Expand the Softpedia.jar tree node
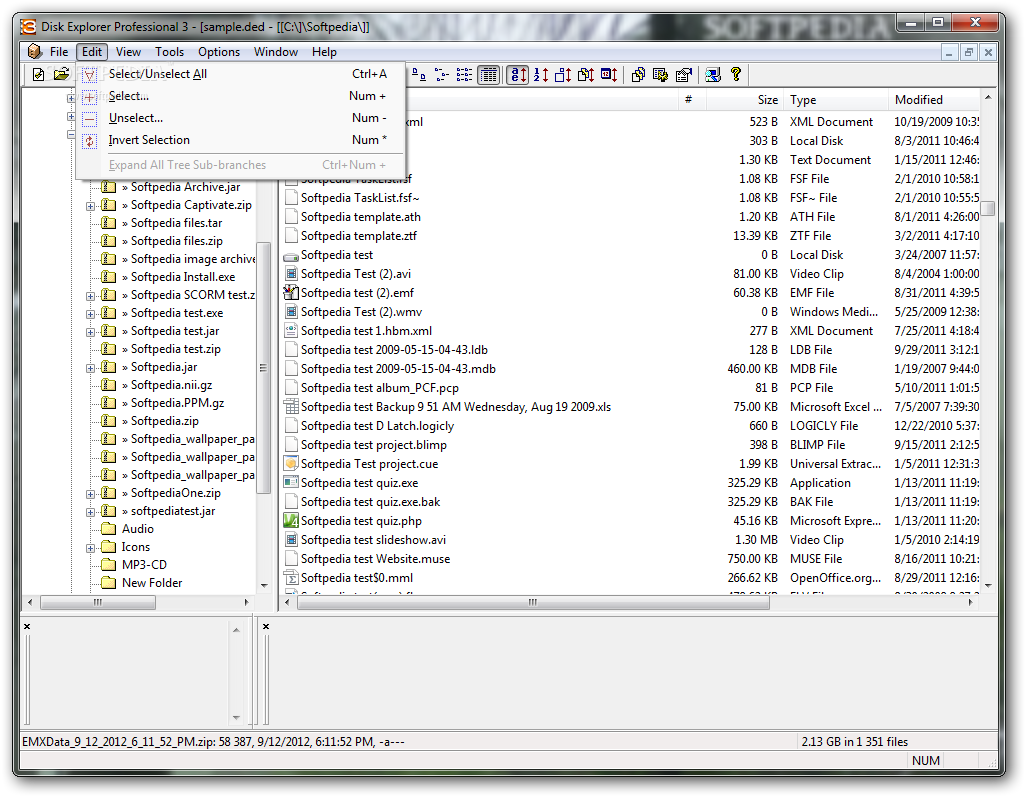Viewport: 1026px width, 797px height. click(x=90, y=368)
